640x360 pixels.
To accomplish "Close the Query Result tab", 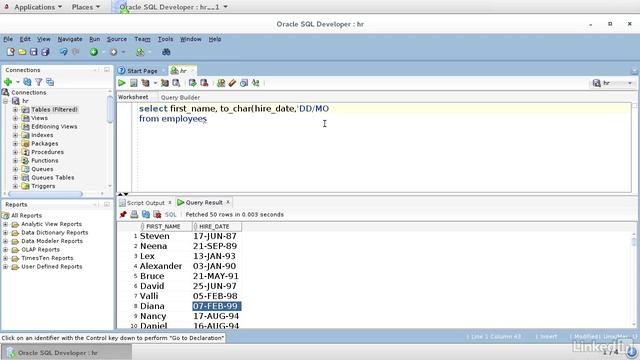I will click(228, 202).
